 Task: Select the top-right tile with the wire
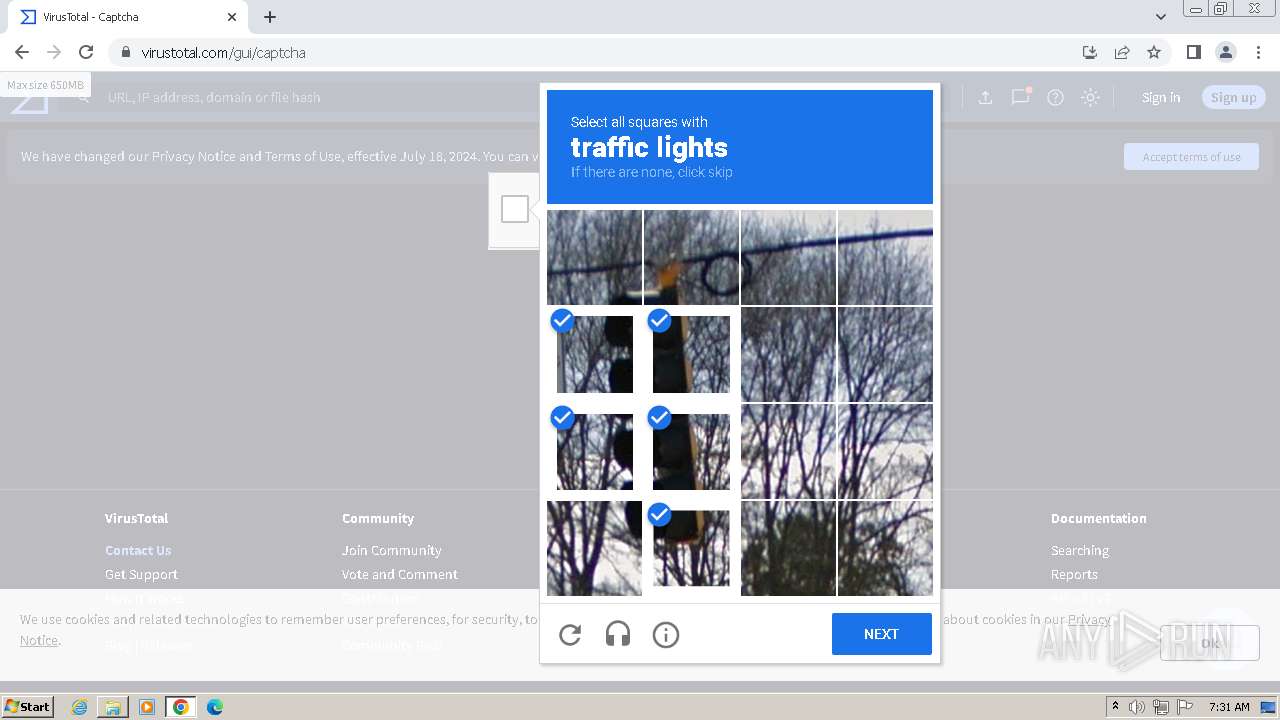885,257
